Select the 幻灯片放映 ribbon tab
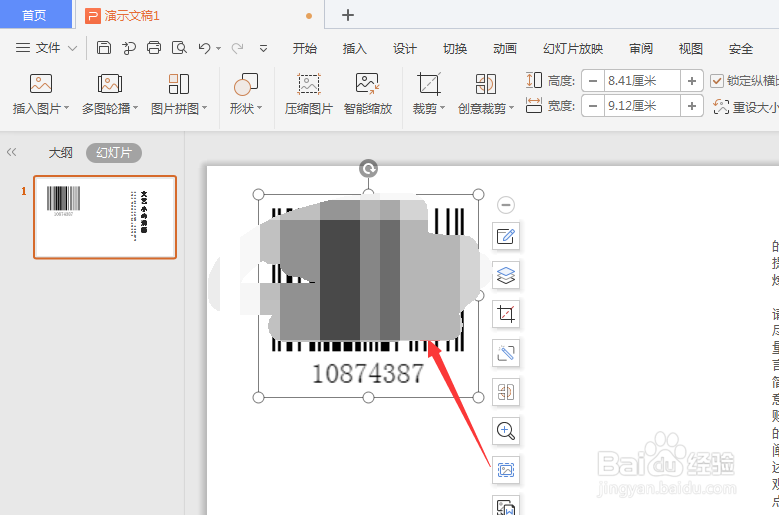The width and height of the screenshot is (779, 515). (573, 48)
